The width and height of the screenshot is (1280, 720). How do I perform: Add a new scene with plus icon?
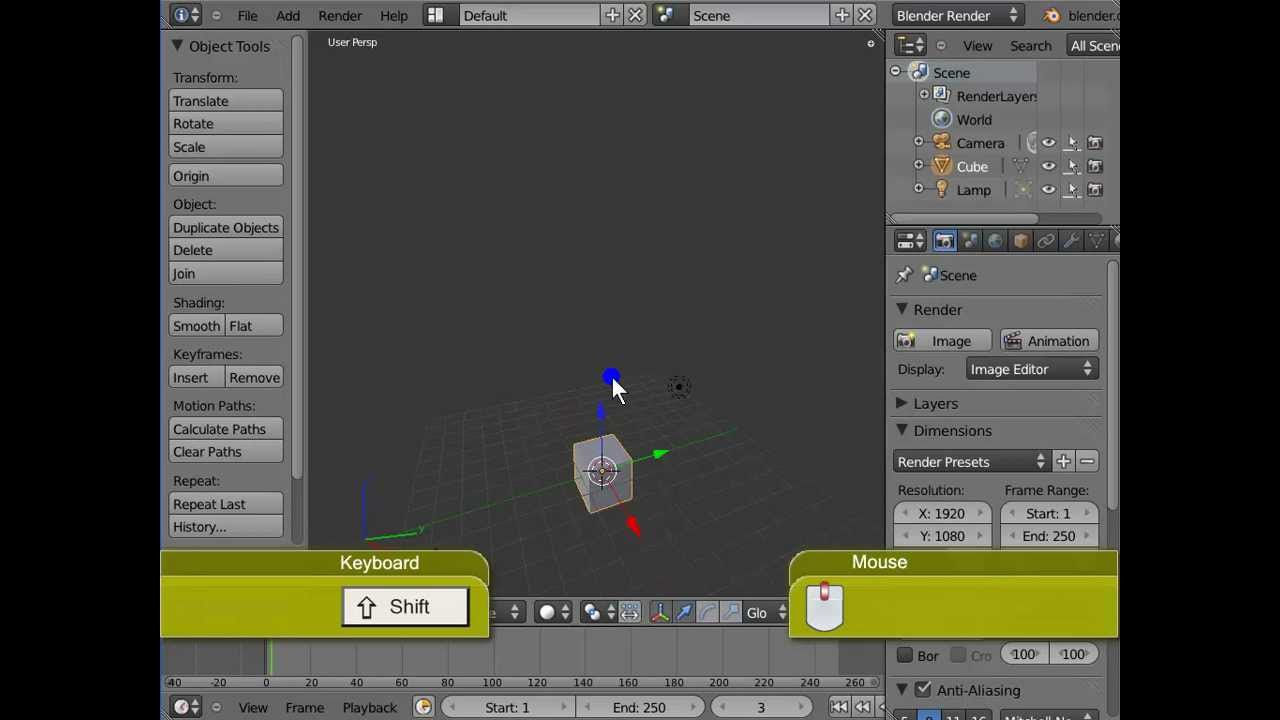(x=842, y=15)
